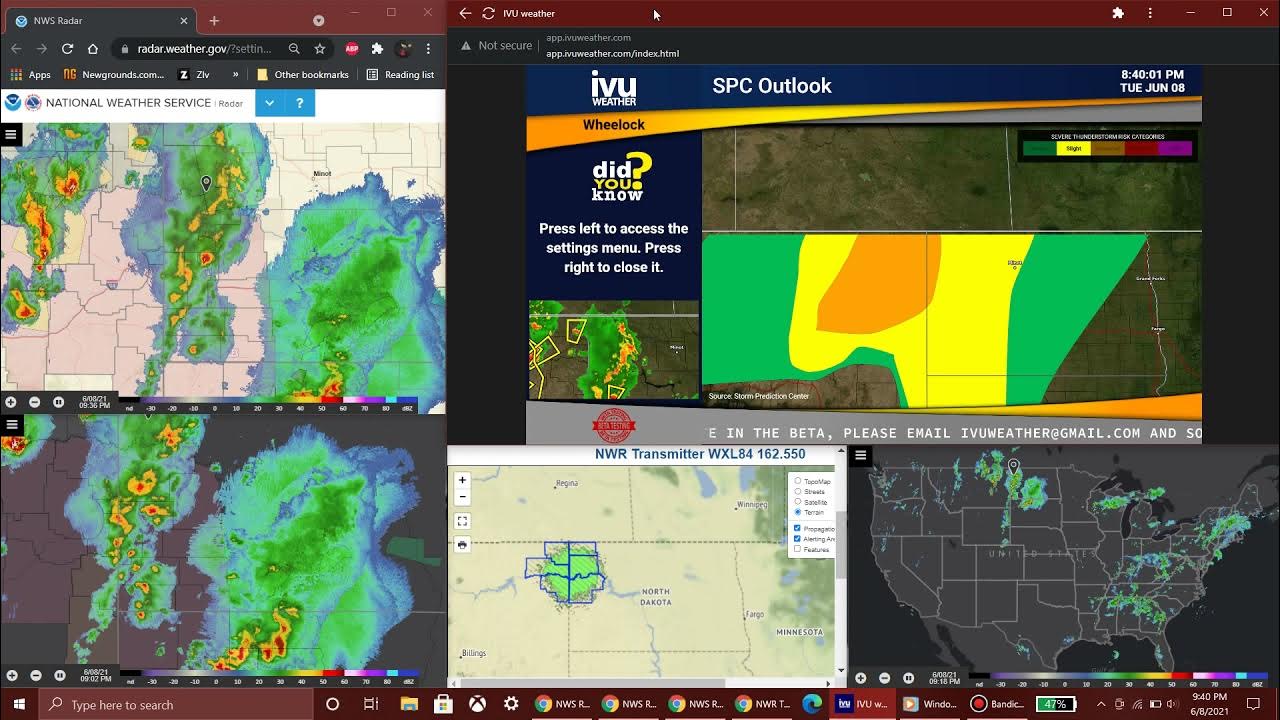Click the zoom magnifier icon in address bar
Viewport: 1280px width, 720px height.
[294, 48]
